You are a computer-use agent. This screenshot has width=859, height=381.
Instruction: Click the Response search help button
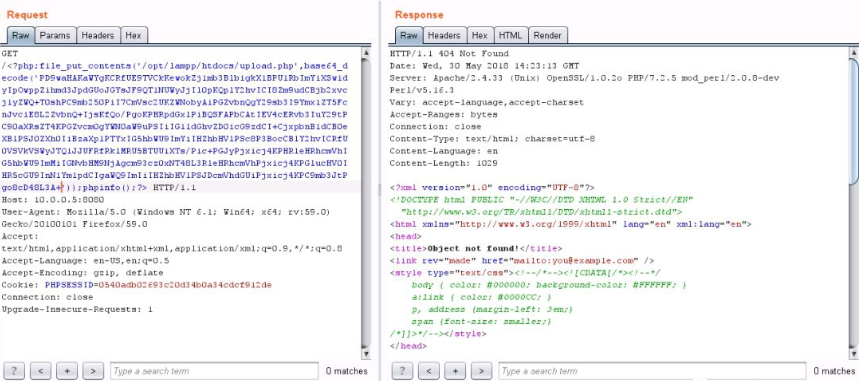tap(402, 371)
